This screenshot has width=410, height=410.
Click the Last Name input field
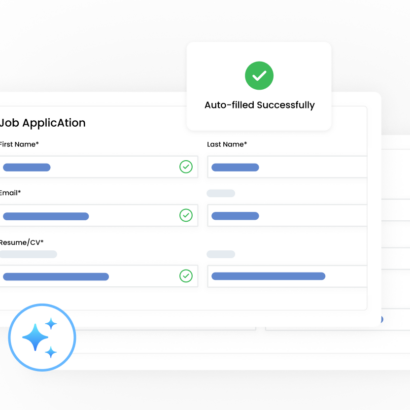pyautogui.click(x=287, y=167)
